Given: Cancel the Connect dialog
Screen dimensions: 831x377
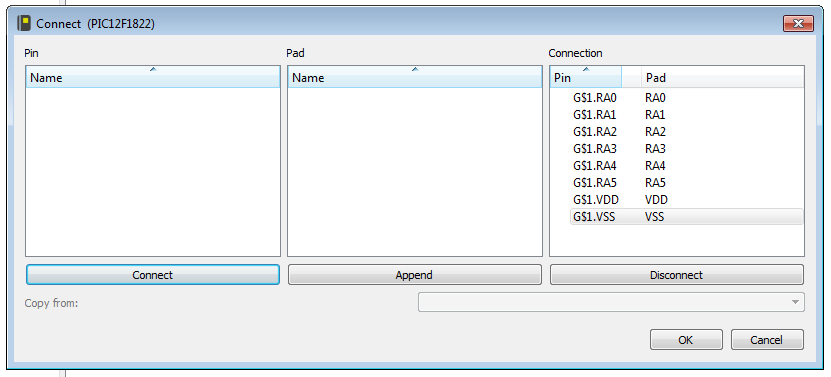Looking at the screenshot, I should coord(767,340).
